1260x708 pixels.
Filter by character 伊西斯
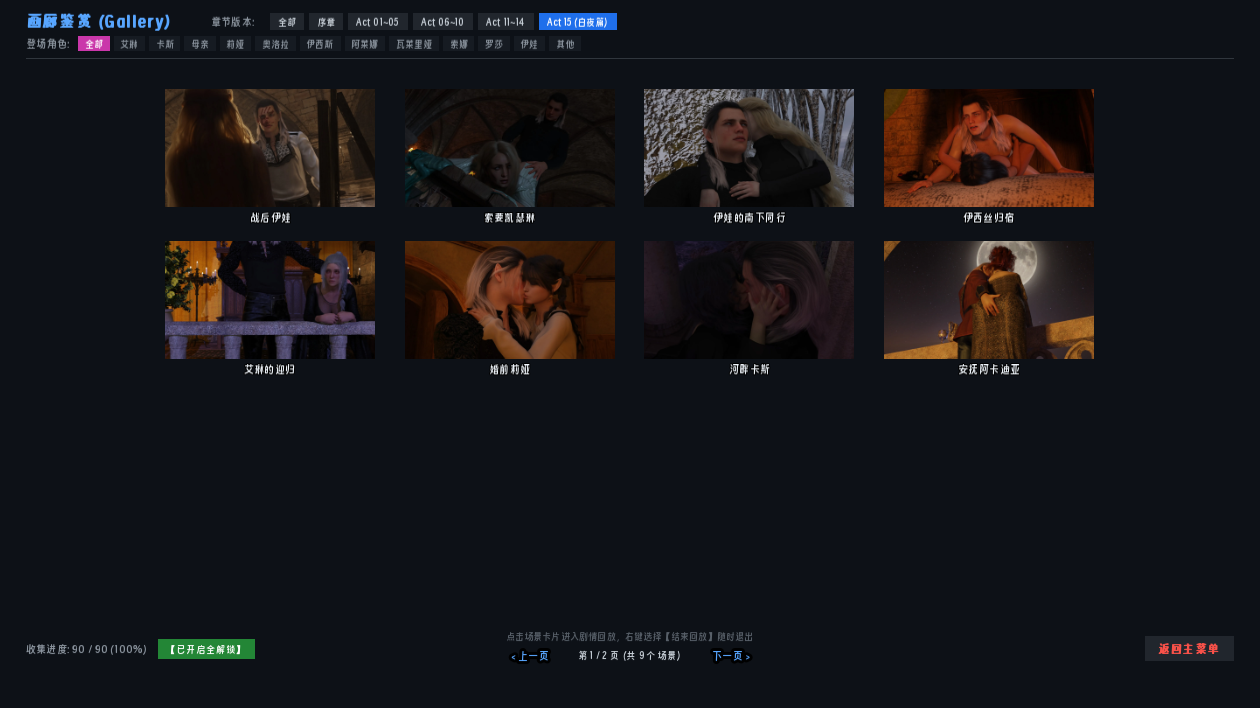pos(320,44)
